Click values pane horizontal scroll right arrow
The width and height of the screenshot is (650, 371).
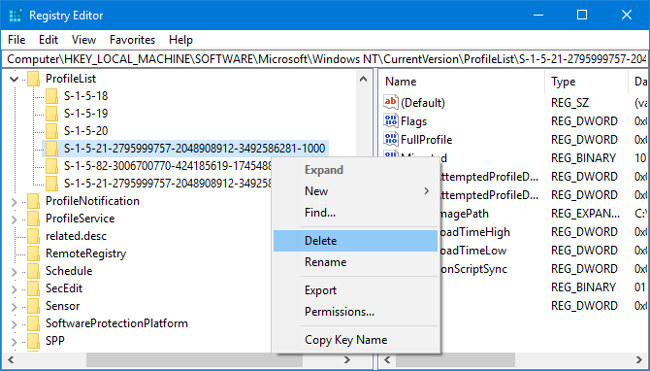pyautogui.click(x=639, y=360)
